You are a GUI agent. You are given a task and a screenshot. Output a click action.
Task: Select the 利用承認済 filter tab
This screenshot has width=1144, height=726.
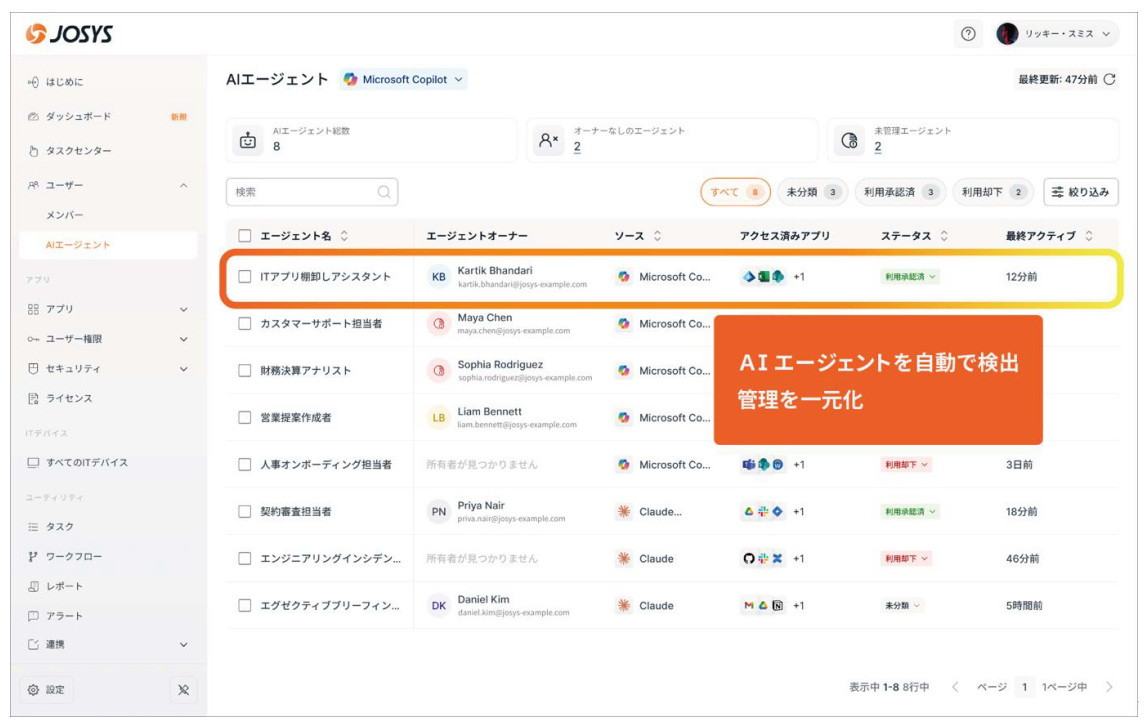[x=900, y=192]
